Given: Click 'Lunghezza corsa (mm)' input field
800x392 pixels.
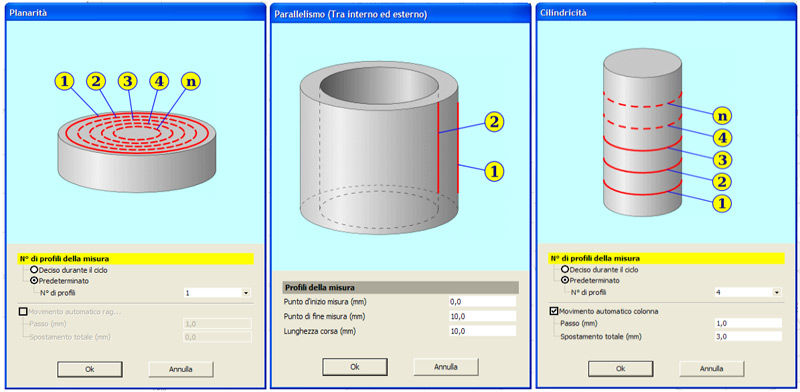Looking at the screenshot, I should click(482, 331).
